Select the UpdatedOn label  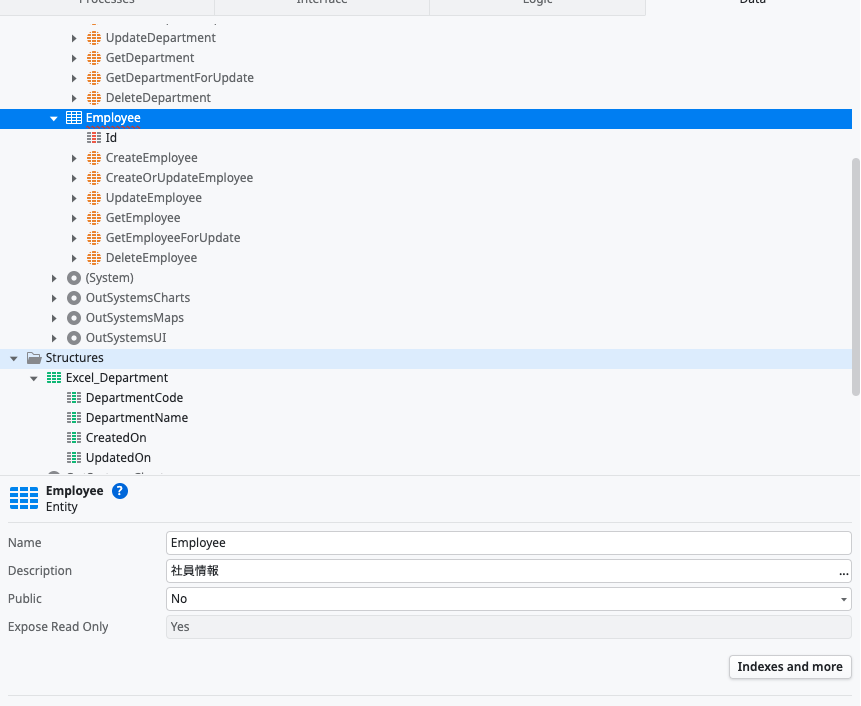tap(118, 458)
